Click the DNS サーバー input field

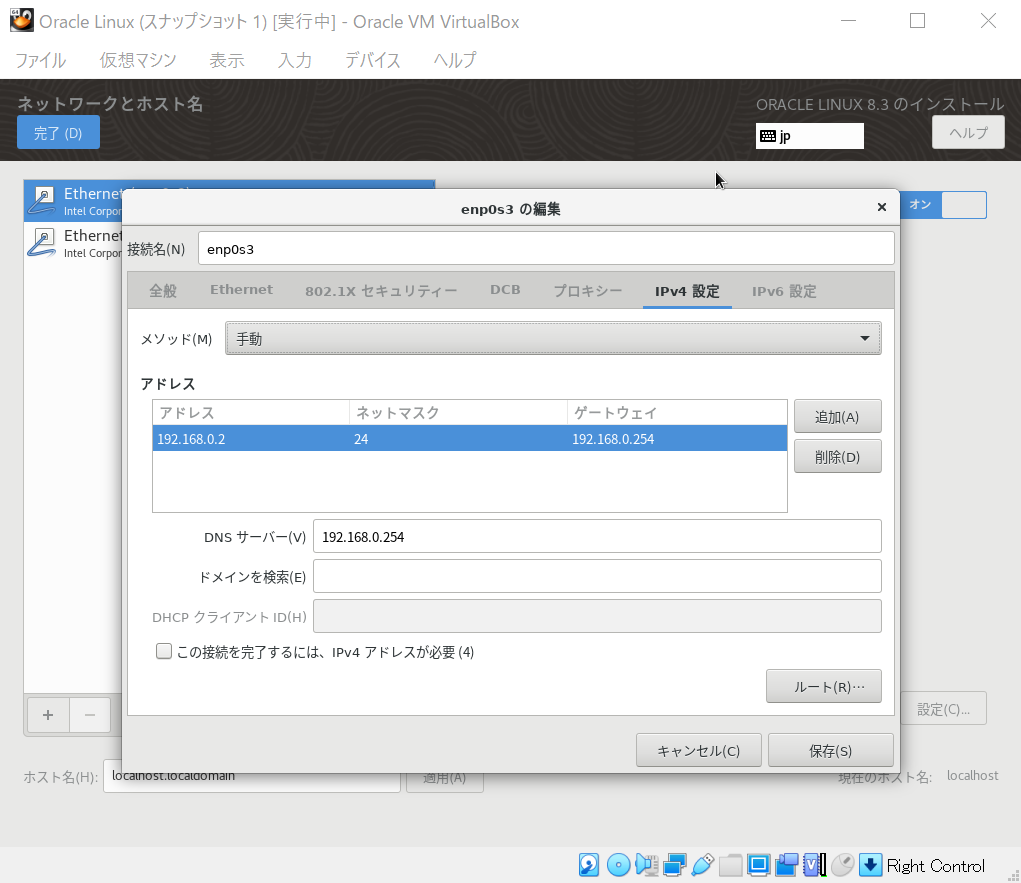[597, 537]
